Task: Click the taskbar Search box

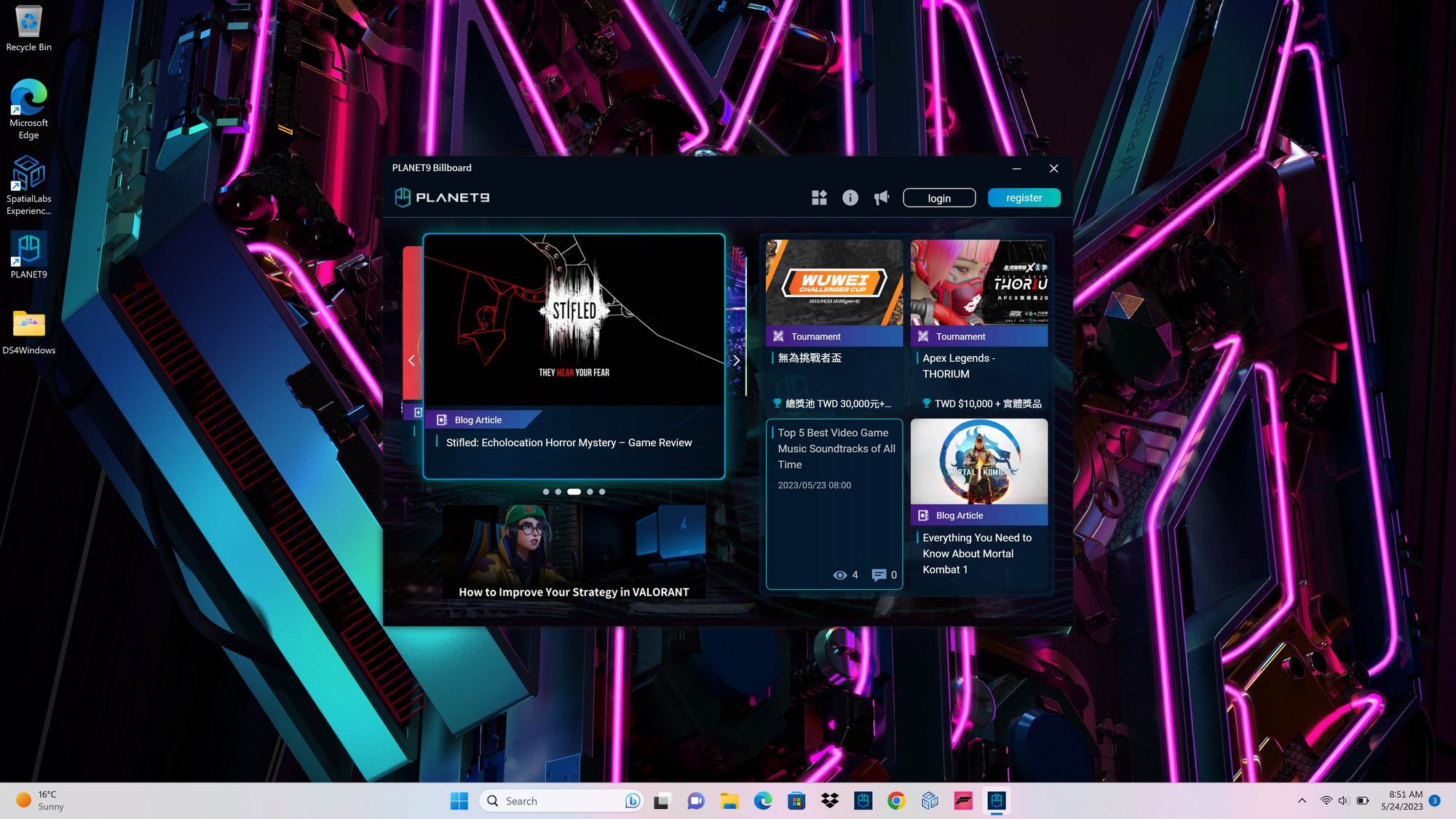Action: (561, 801)
